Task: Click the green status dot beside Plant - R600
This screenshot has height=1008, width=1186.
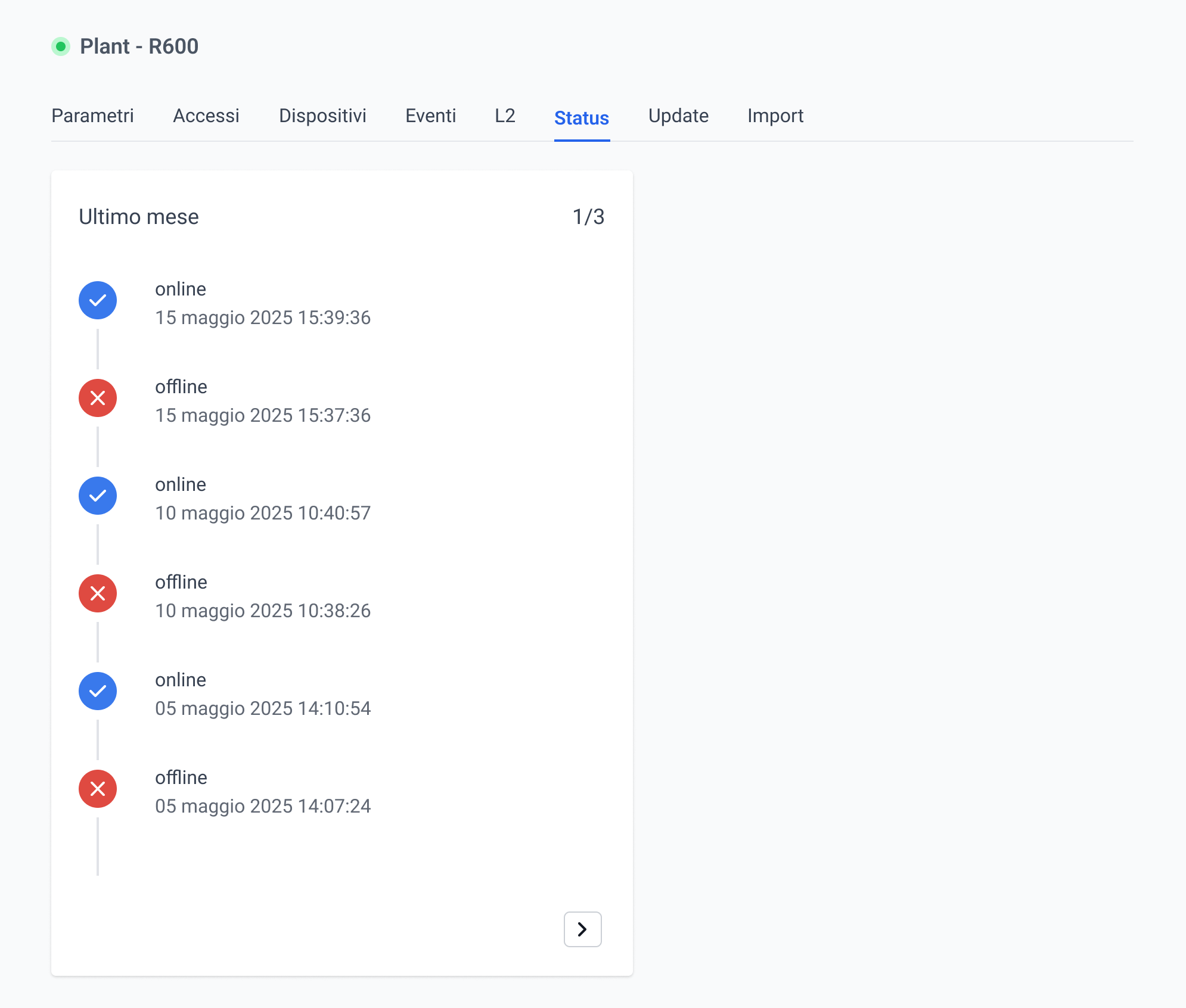Action: click(x=61, y=46)
